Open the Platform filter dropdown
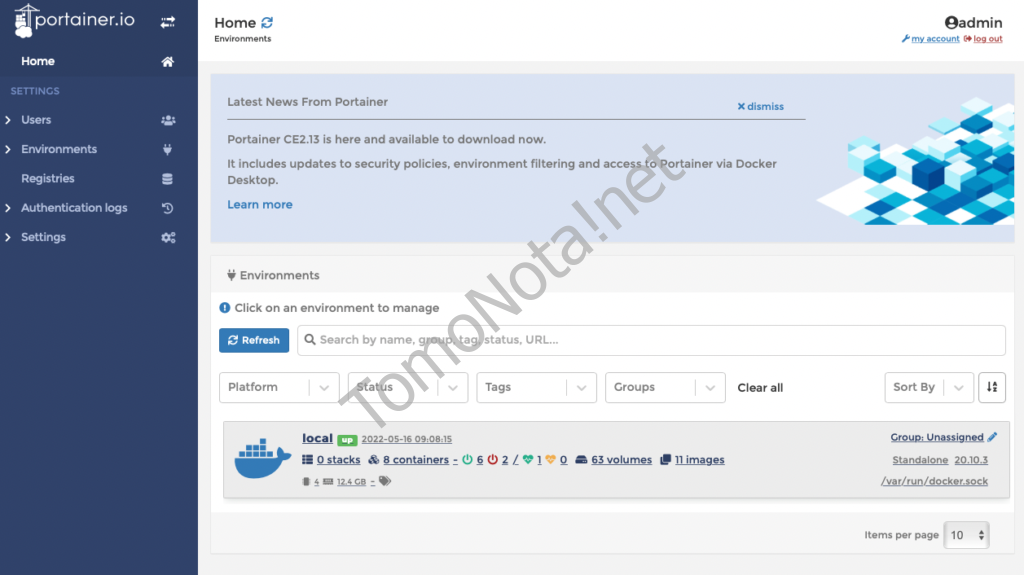 [279, 388]
